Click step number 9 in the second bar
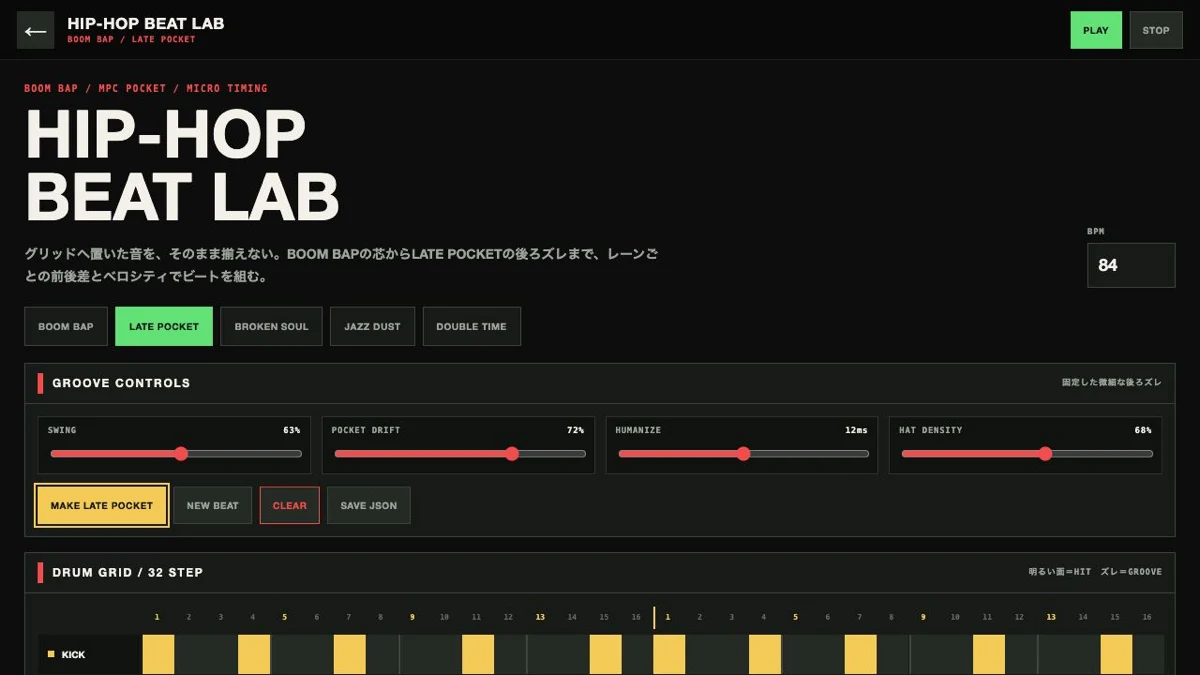Screen dimensions: 1200x675 click(923, 617)
